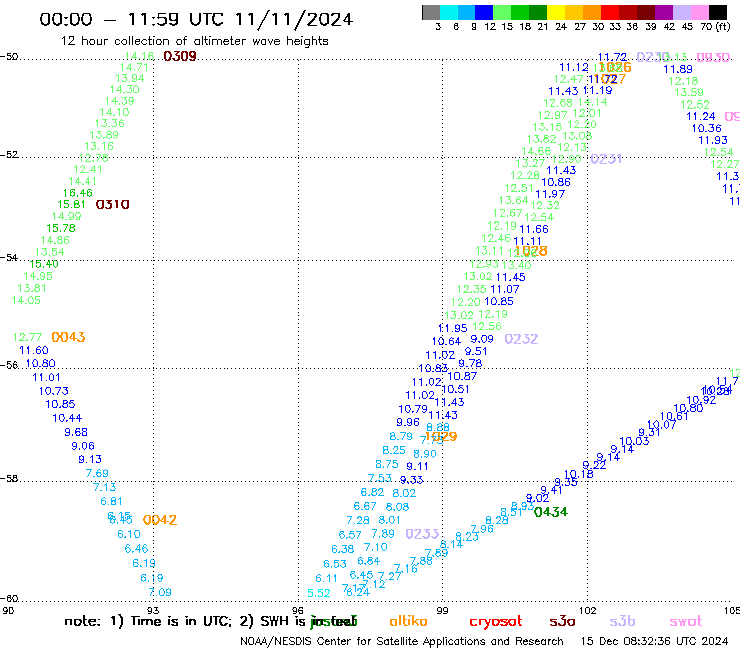Click the 13.64 wave height value
The height and width of the screenshot is (650, 740).
pyautogui.click(x=513, y=200)
